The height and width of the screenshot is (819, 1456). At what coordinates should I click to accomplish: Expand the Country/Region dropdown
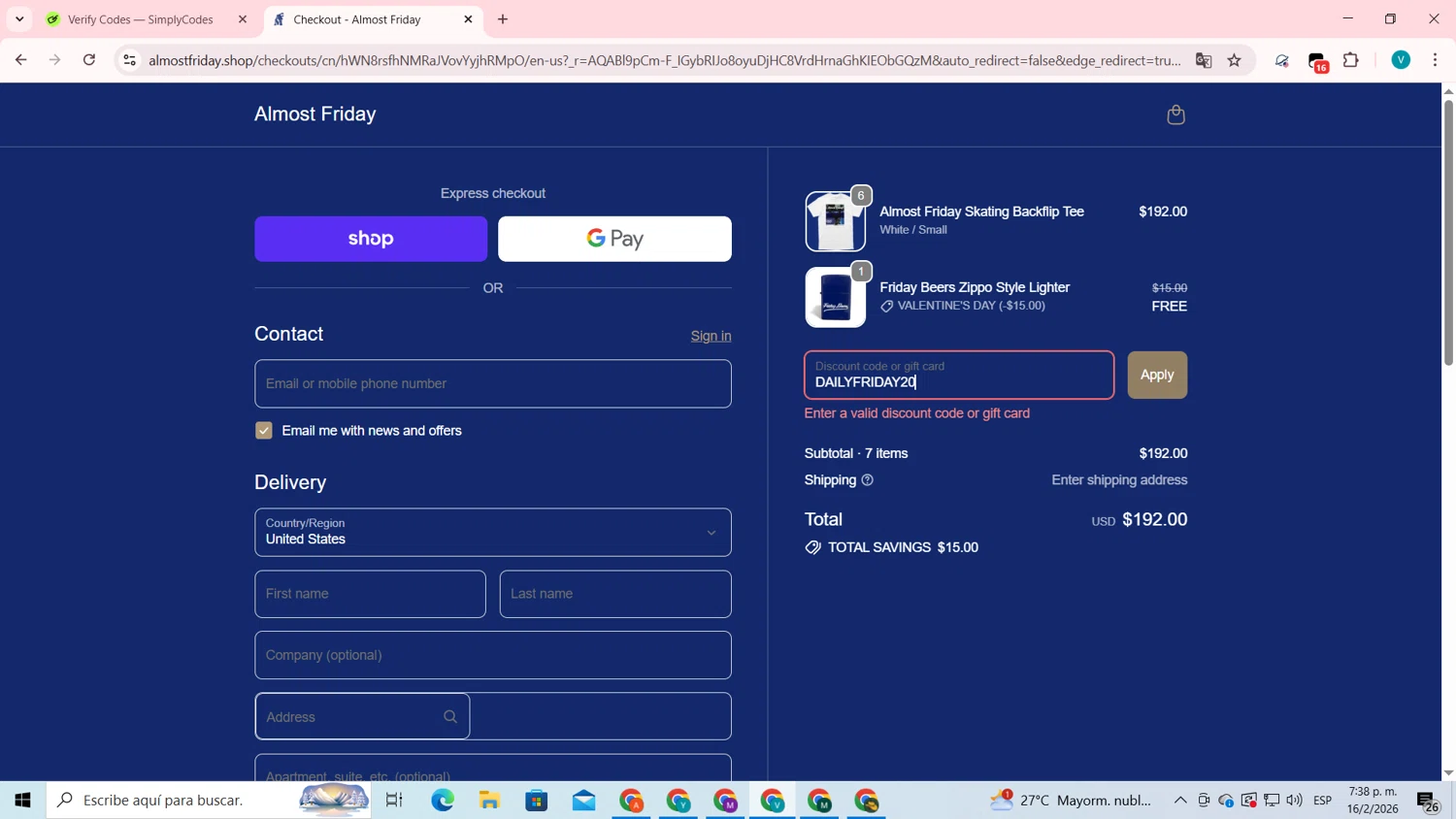[x=493, y=533]
